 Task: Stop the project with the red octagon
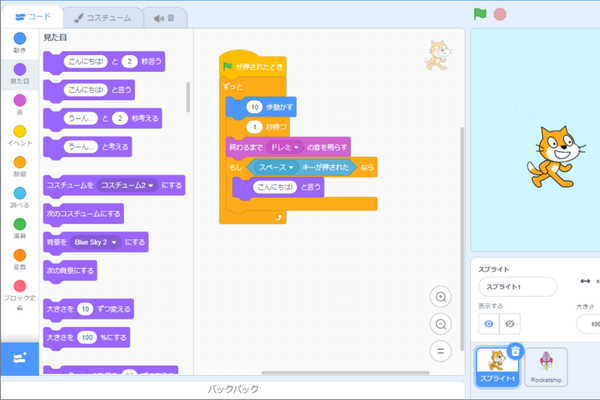(x=500, y=15)
